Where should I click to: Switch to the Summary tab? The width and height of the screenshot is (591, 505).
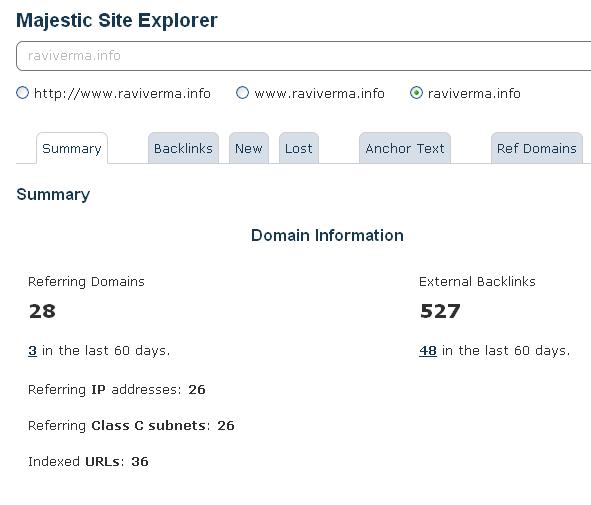pyautogui.click(x=72, y=148)
